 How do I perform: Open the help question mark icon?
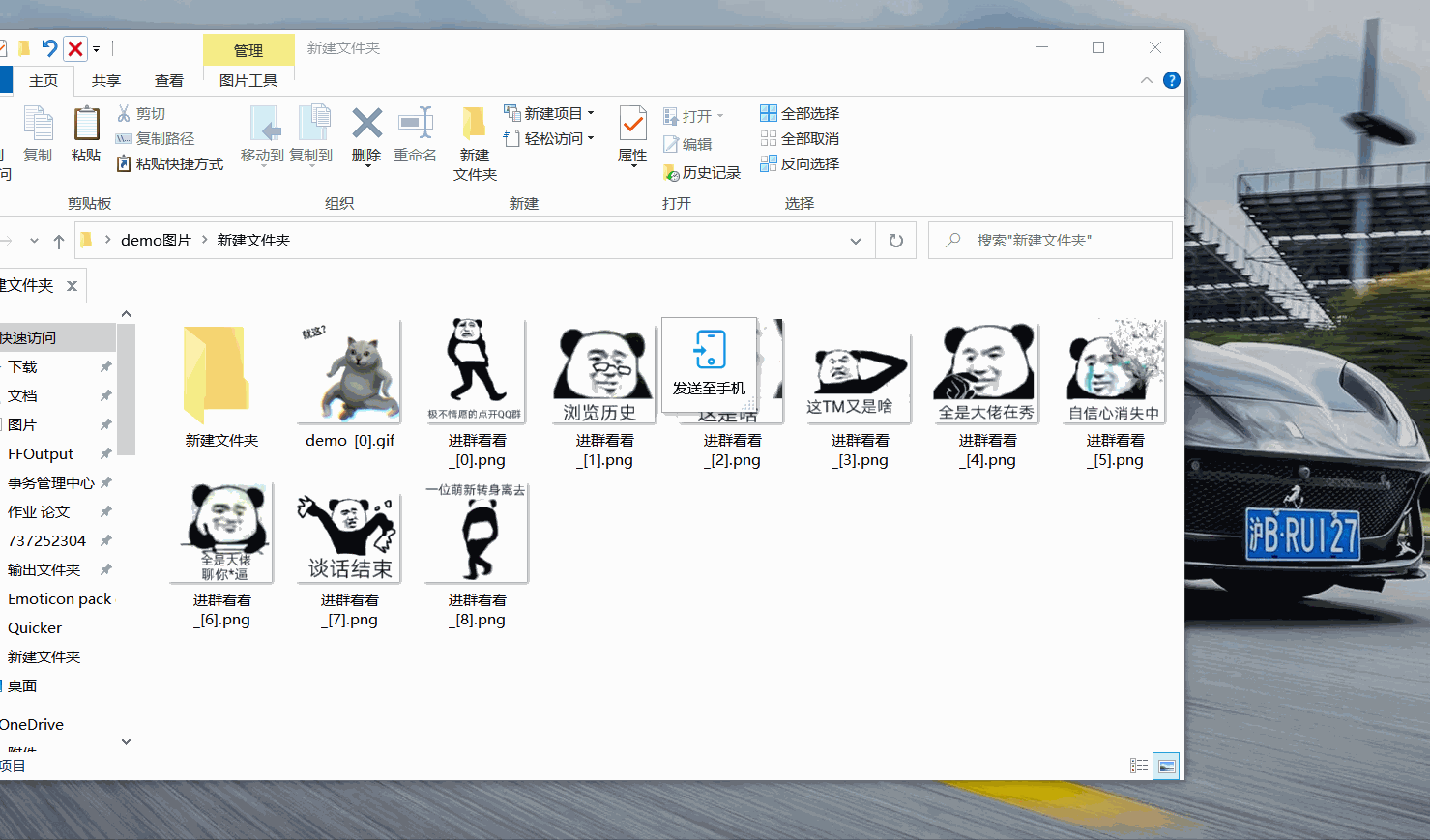(x=1171, y=80)
